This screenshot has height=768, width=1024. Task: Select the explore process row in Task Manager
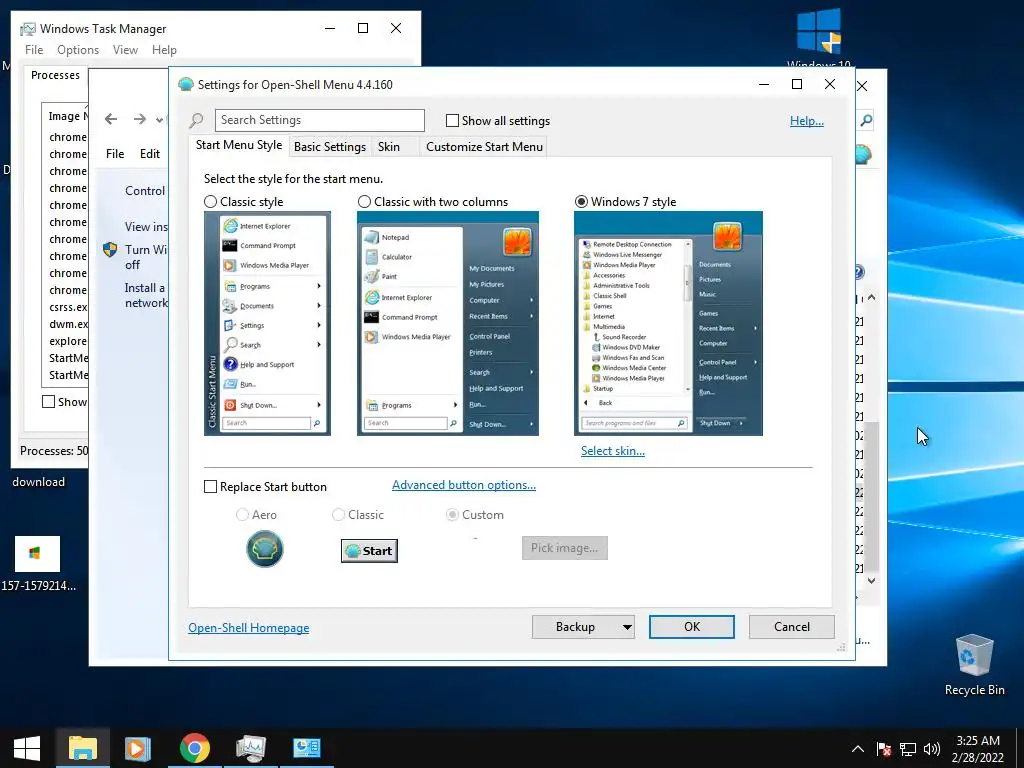pos(67,341)
